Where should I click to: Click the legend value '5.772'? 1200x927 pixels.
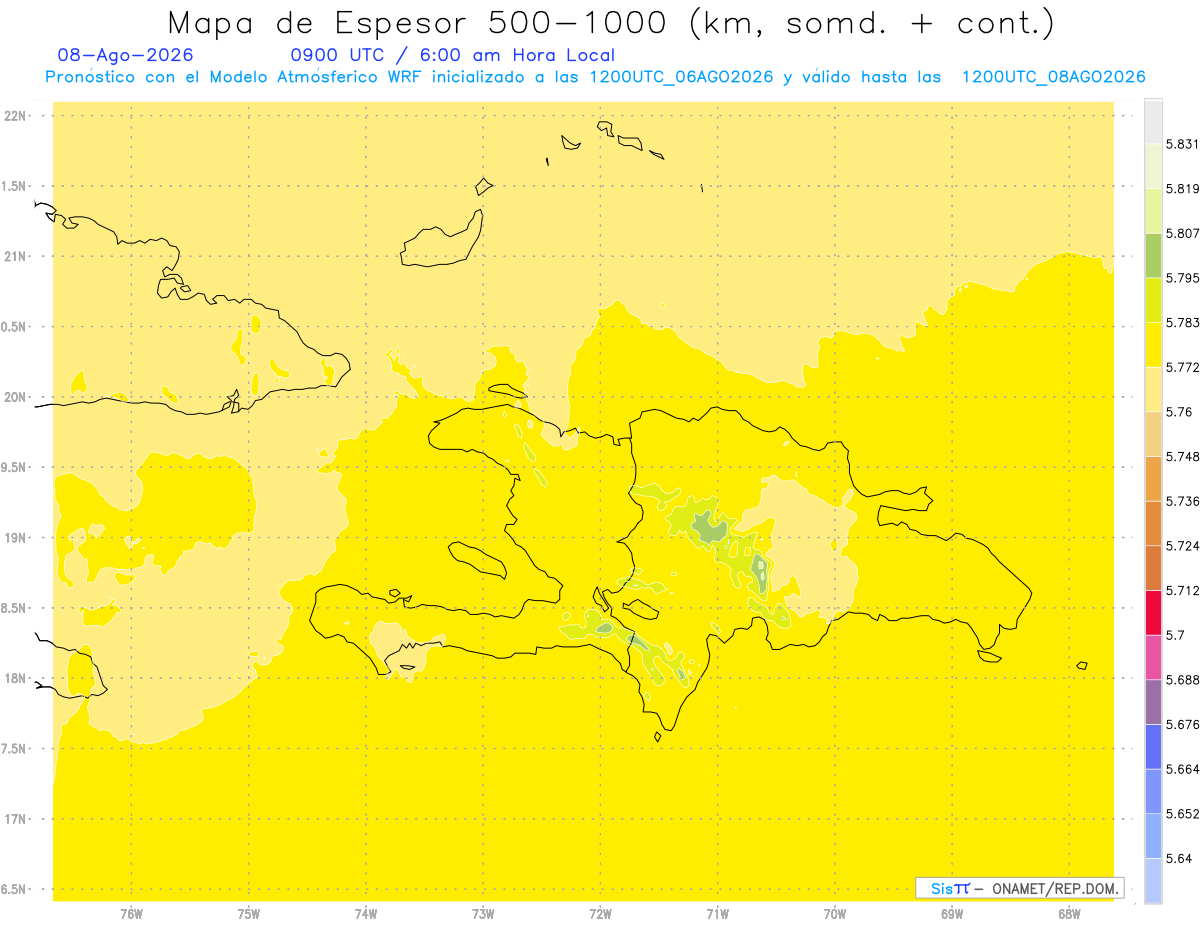pyautogui.click(x=1183, y=367)
